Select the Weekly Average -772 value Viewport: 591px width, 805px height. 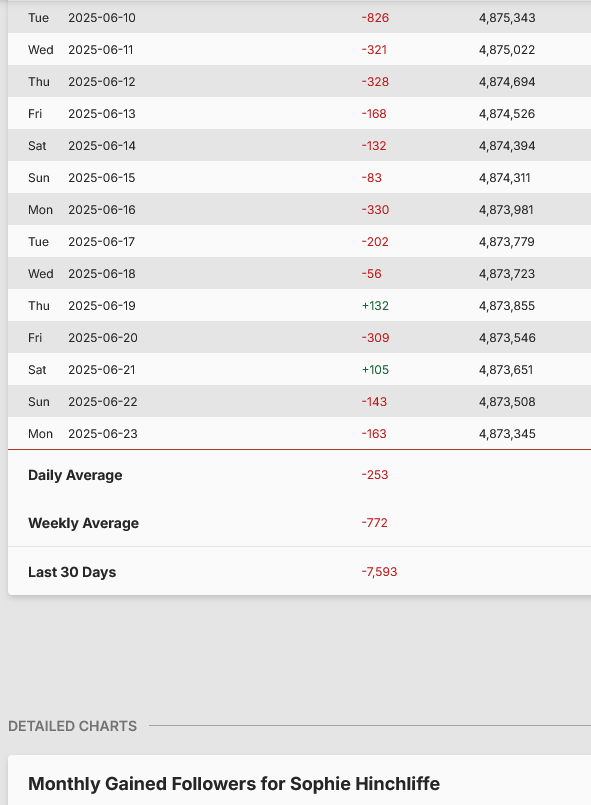click(374, 523)
